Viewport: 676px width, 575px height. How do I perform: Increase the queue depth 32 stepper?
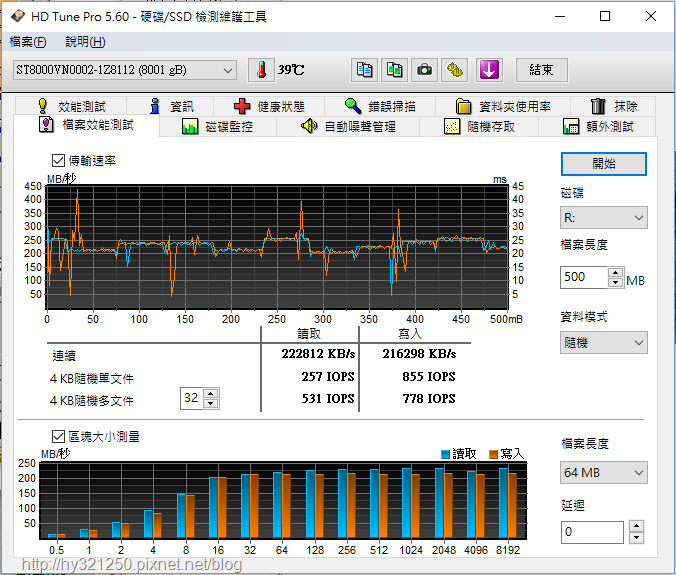(x=210, y=393)
